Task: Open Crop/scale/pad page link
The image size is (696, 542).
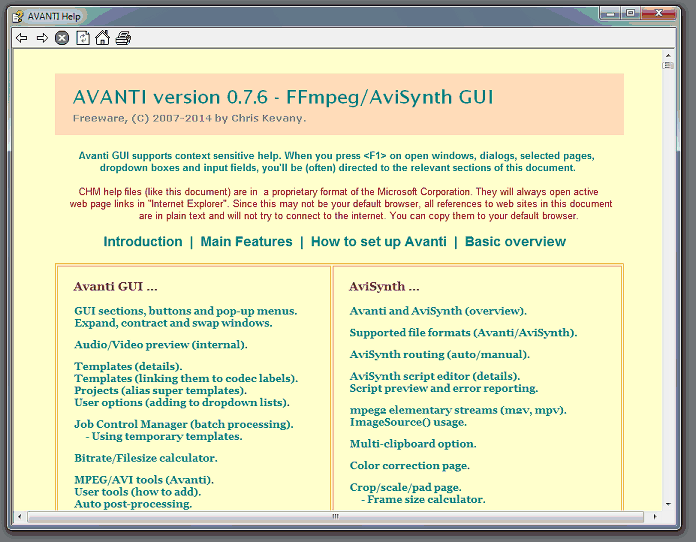Action: (x=406, y=487)
